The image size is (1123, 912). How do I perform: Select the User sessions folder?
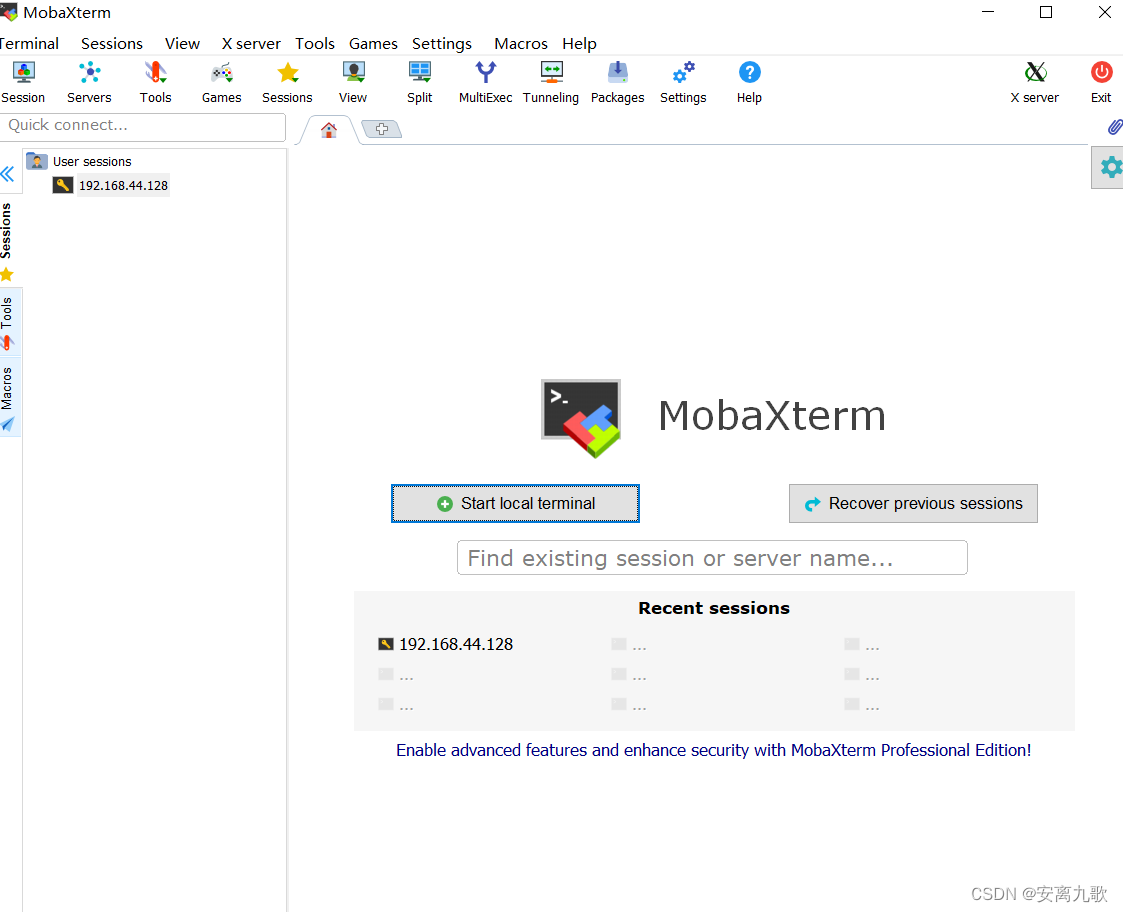[x=79, y=161]
